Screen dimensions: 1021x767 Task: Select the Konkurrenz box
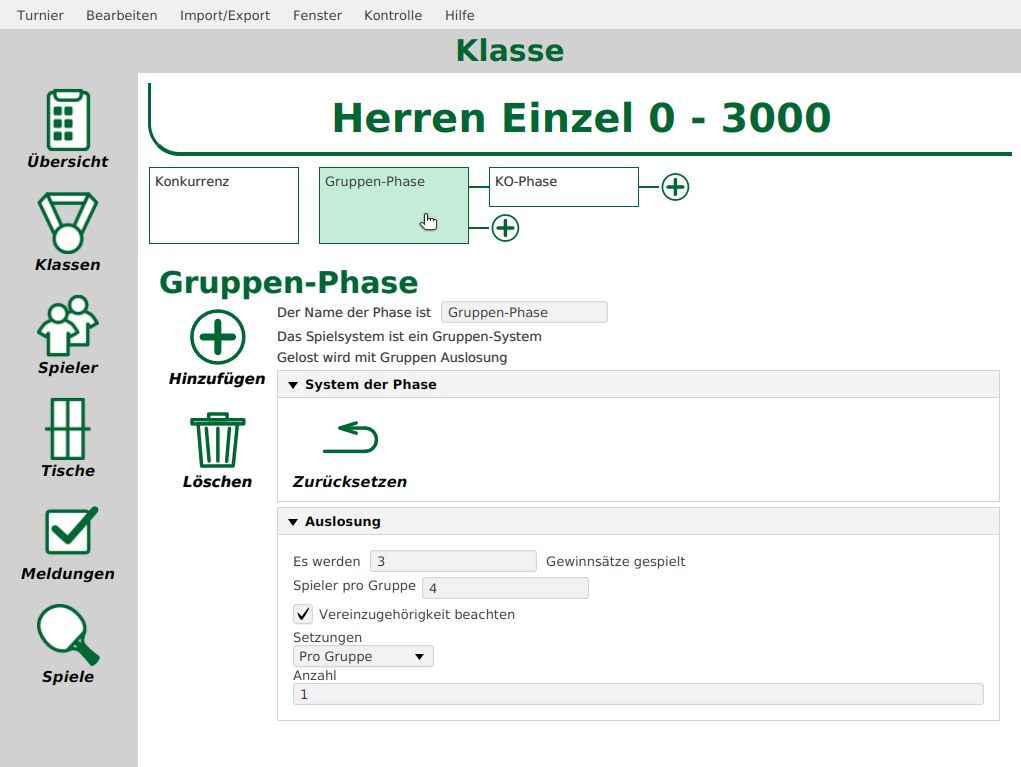pos(223,205)
